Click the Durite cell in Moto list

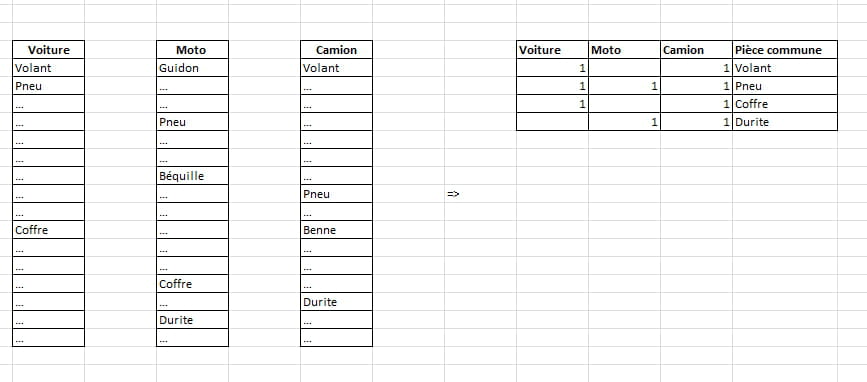pos(192,320)
